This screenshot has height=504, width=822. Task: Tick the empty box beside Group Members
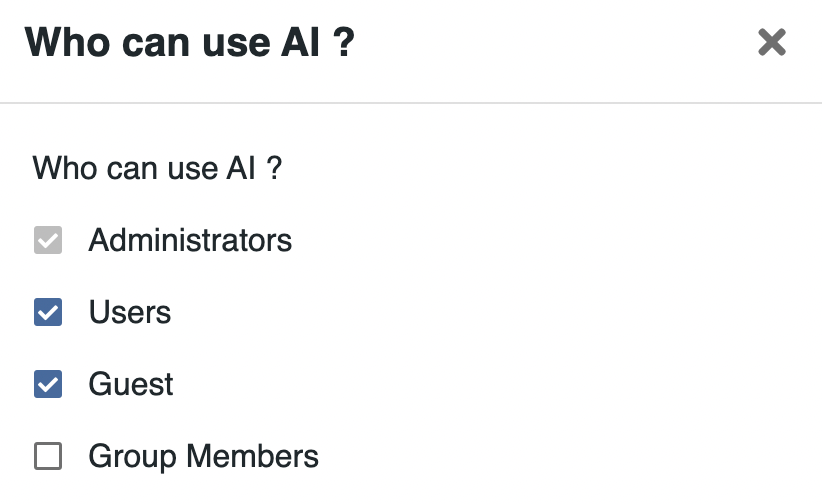pos(48,457)
